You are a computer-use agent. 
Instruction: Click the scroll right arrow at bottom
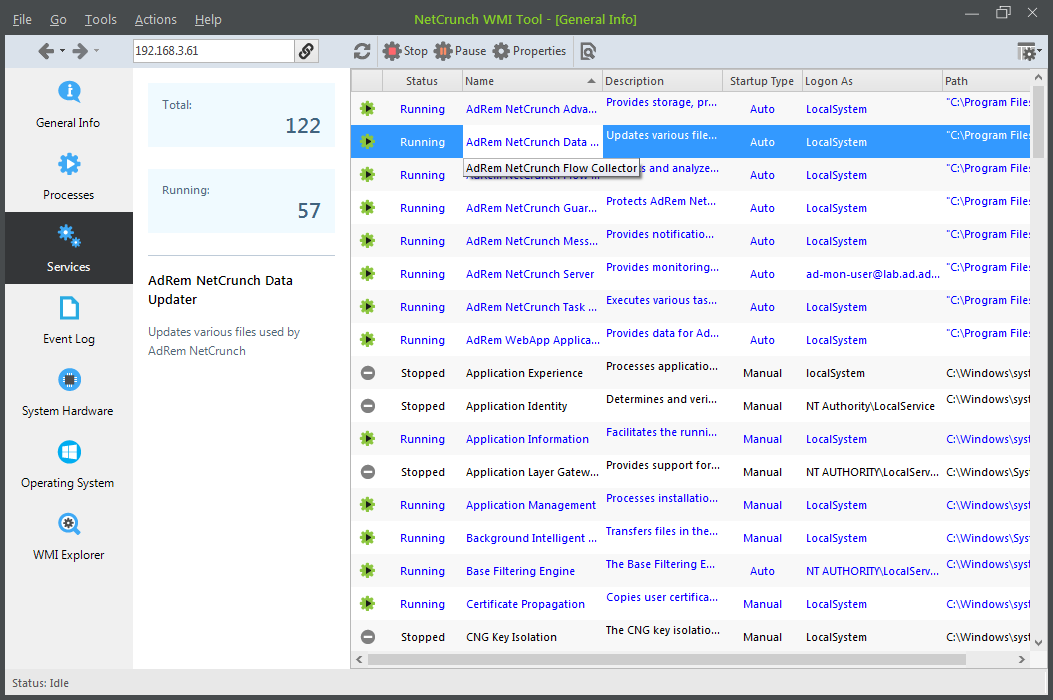tap(1021, 660)
